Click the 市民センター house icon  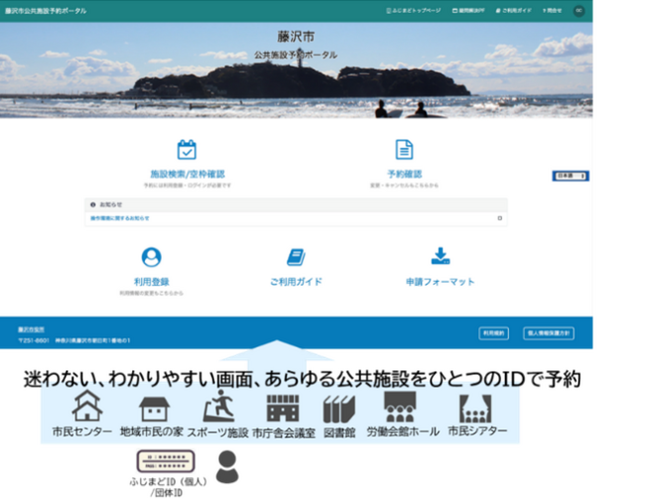coord(87,405)
